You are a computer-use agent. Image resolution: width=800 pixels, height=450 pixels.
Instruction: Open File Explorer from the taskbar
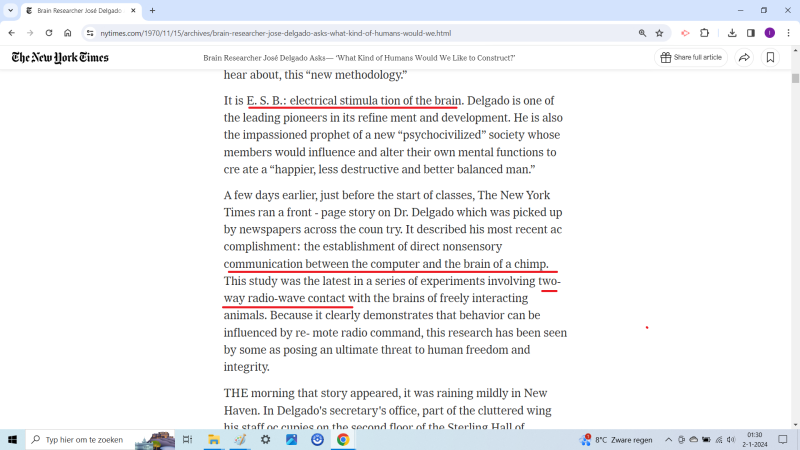coord(213,439)
